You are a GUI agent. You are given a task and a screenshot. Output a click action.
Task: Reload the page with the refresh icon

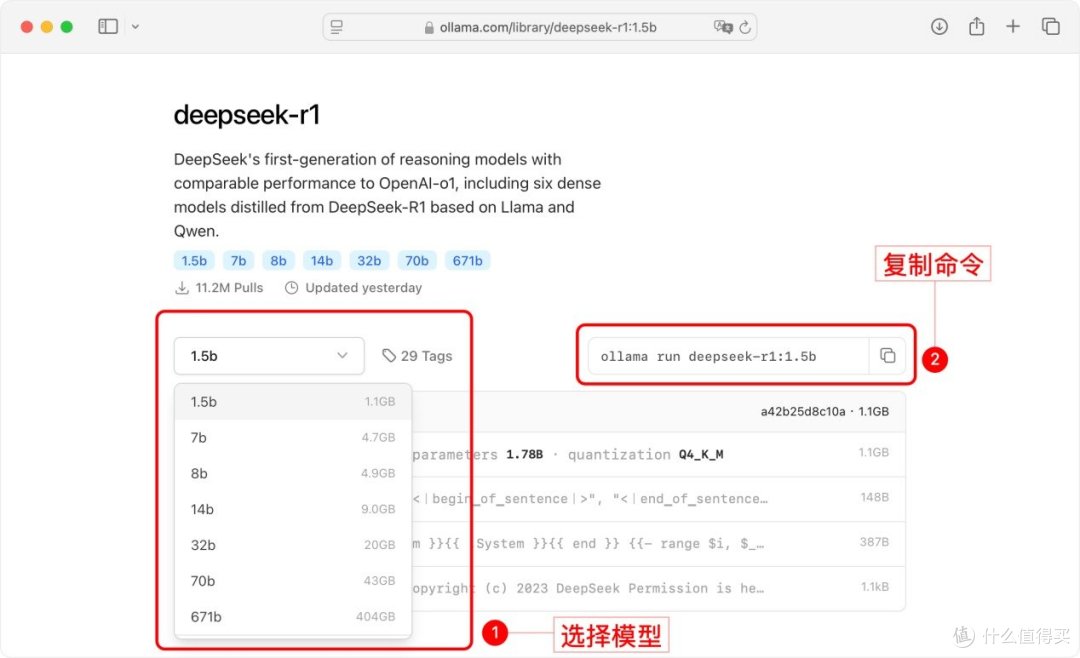coord(745,28)
